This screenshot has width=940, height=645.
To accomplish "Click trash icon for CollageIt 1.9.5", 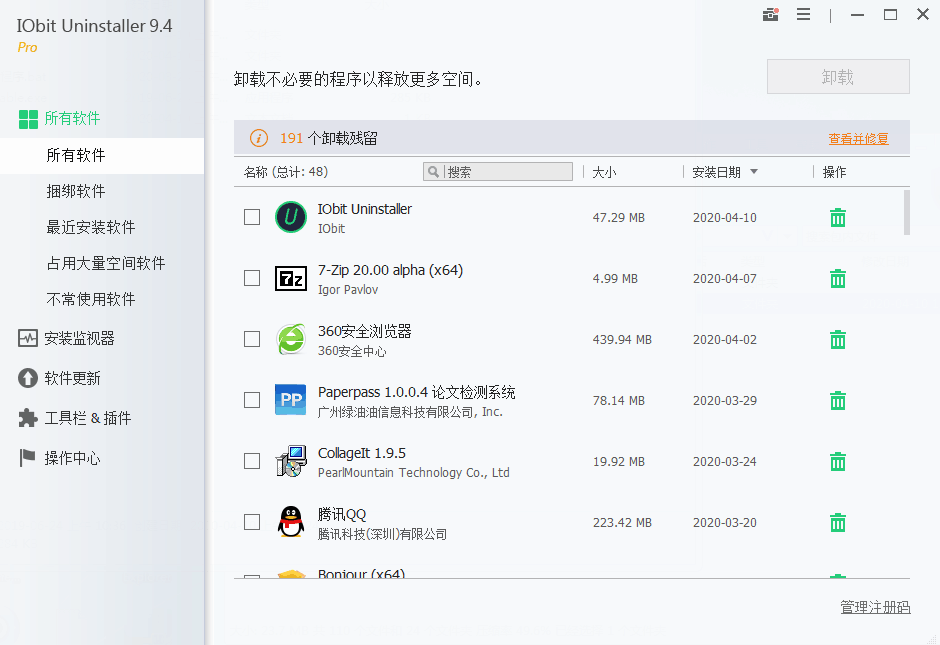I will pos(838,462).
